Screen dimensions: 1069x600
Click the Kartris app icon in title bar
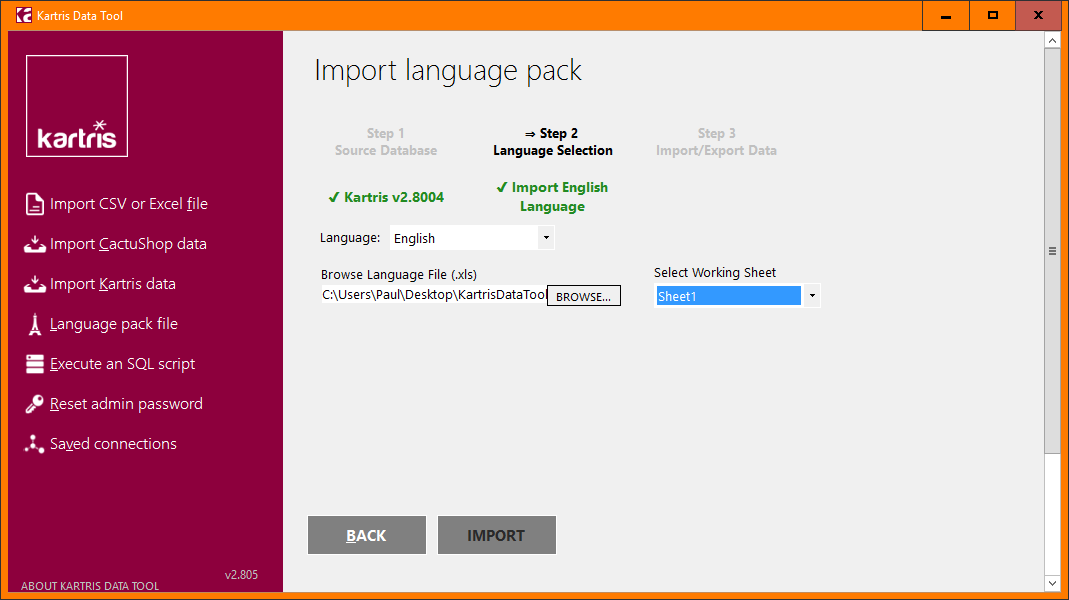(x=24, y=15)
